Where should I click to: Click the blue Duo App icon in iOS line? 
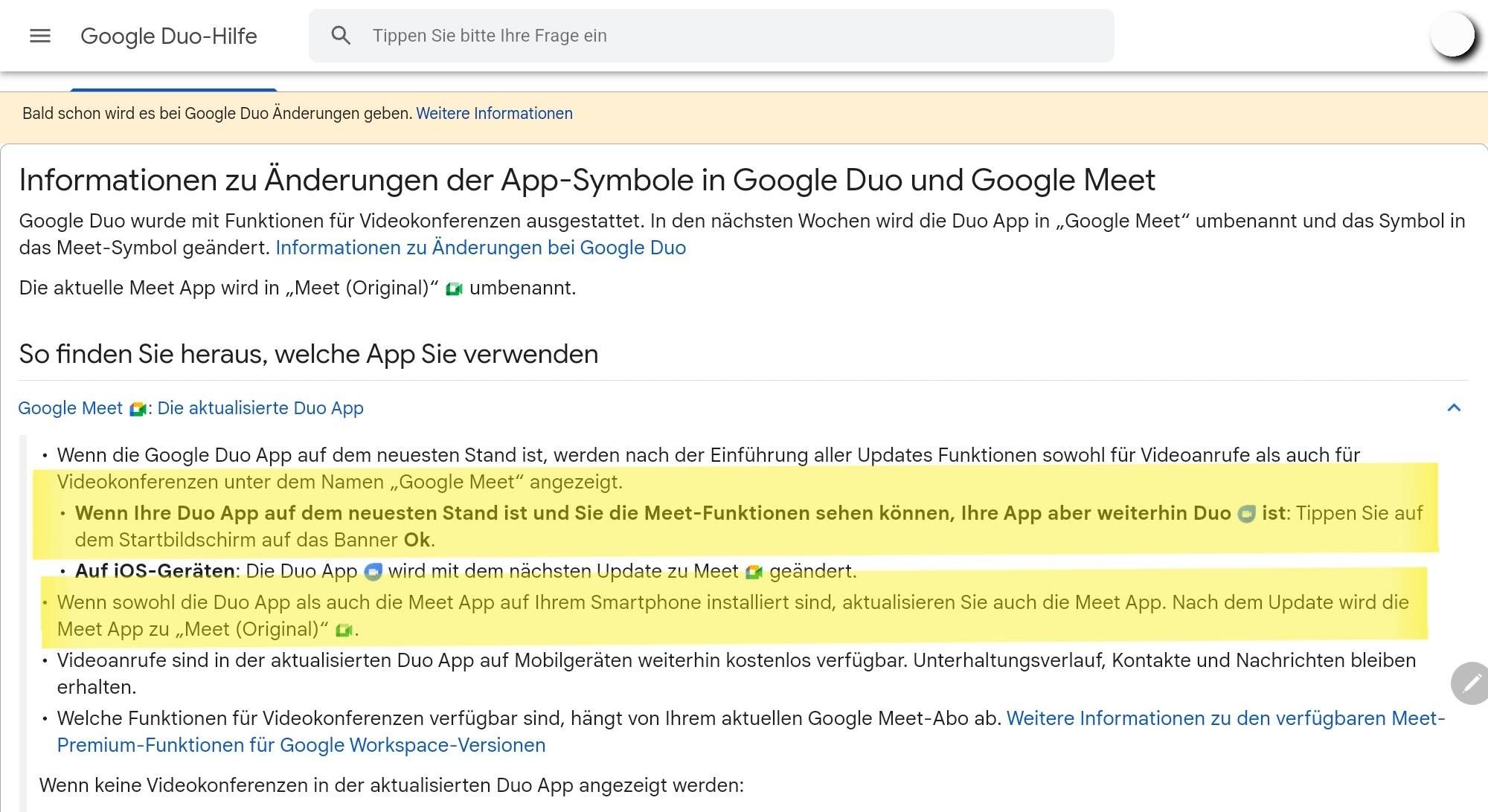point(373,571)
